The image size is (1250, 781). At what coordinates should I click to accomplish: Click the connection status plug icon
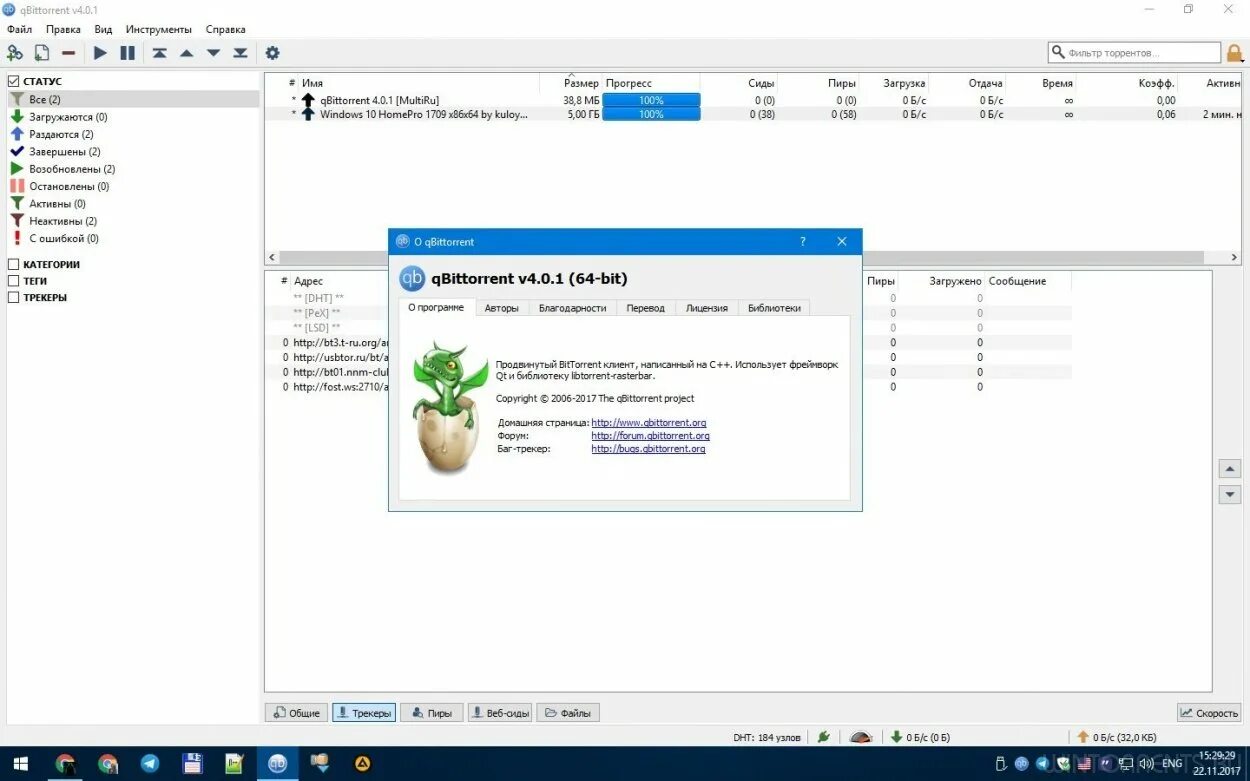[824, 737]
